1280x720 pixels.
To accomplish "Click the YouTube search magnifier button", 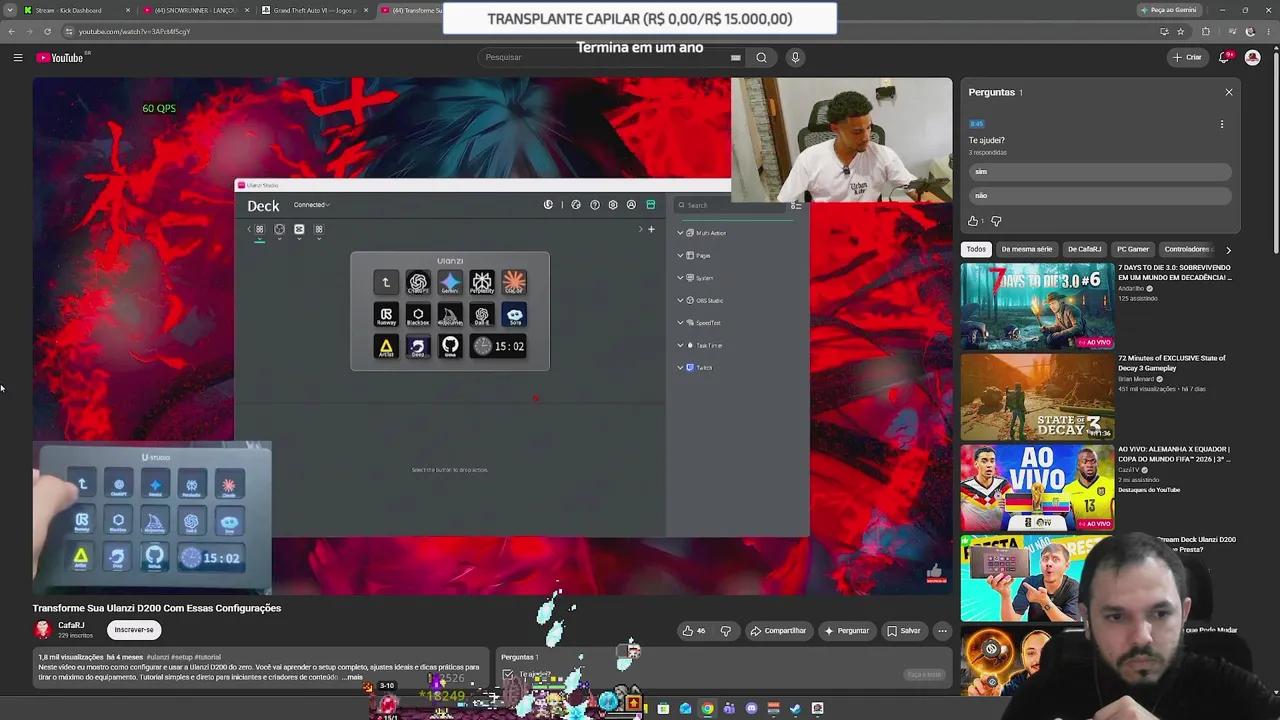I will [761, 57].
